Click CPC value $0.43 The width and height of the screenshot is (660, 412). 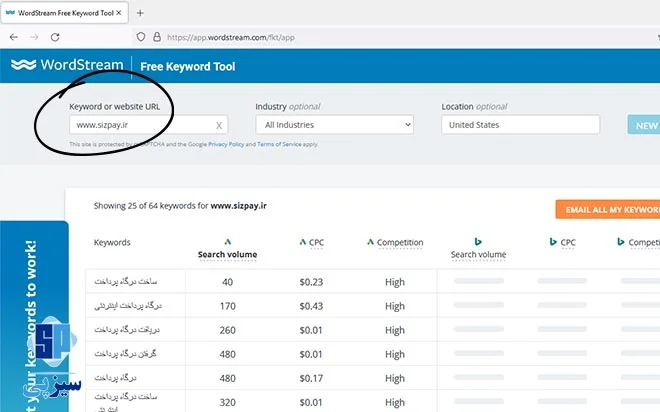[311, 306]
